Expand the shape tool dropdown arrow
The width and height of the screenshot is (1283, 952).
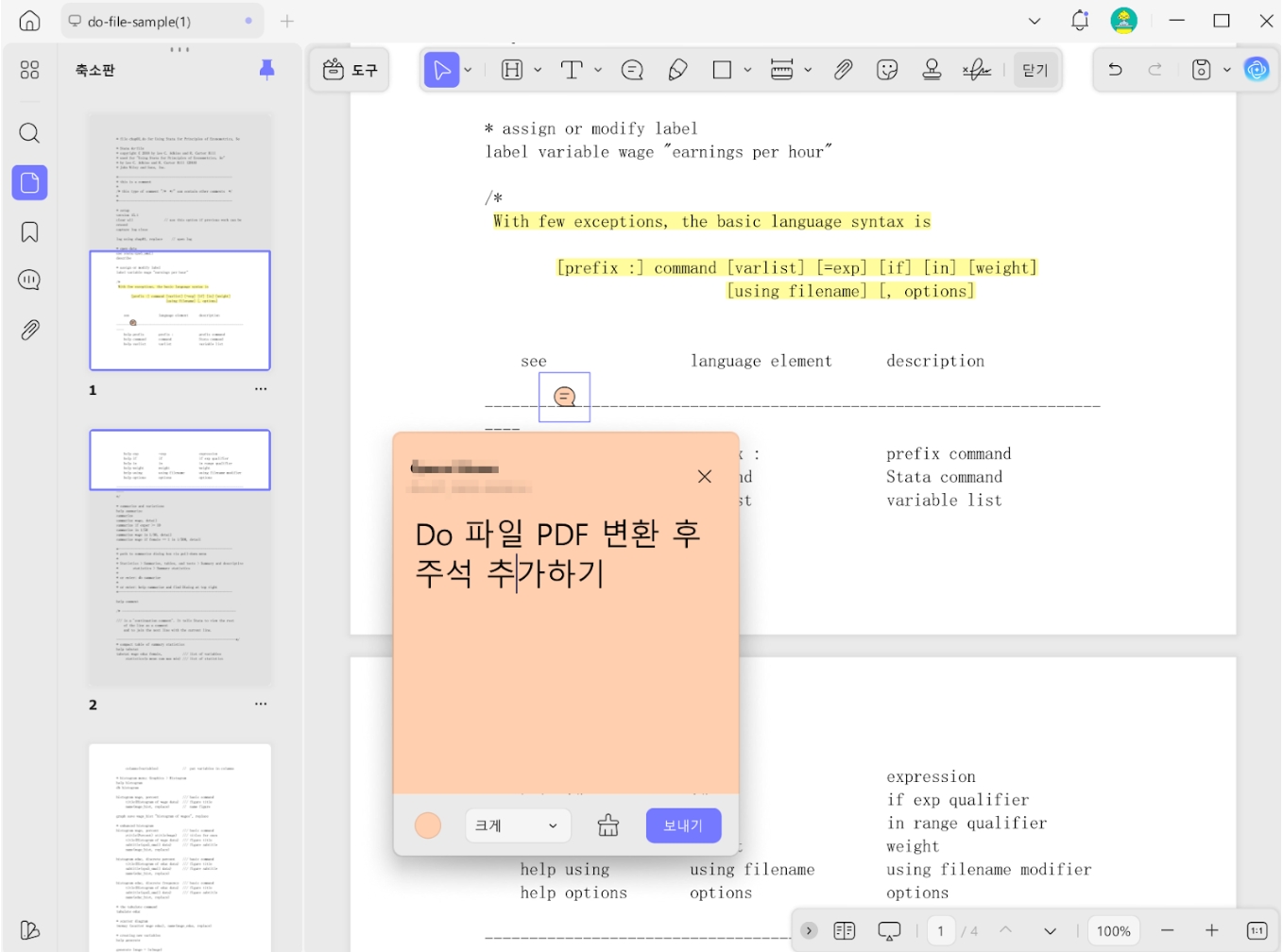(x=747, y=69)
